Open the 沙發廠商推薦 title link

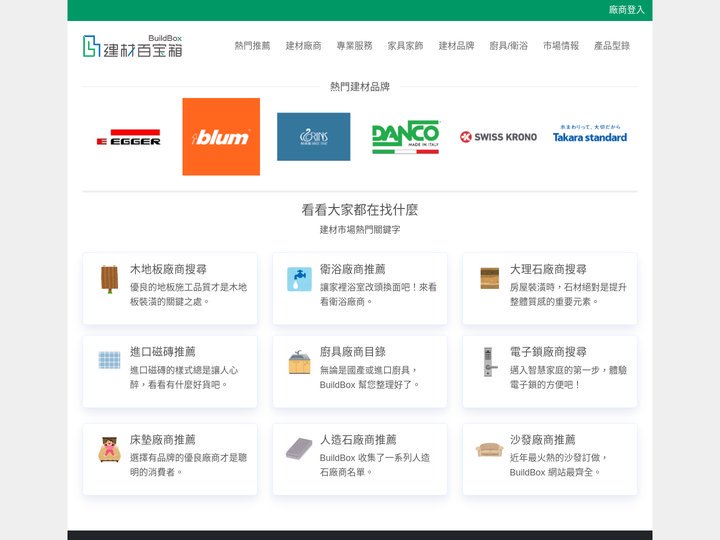(x=543, y=439)
